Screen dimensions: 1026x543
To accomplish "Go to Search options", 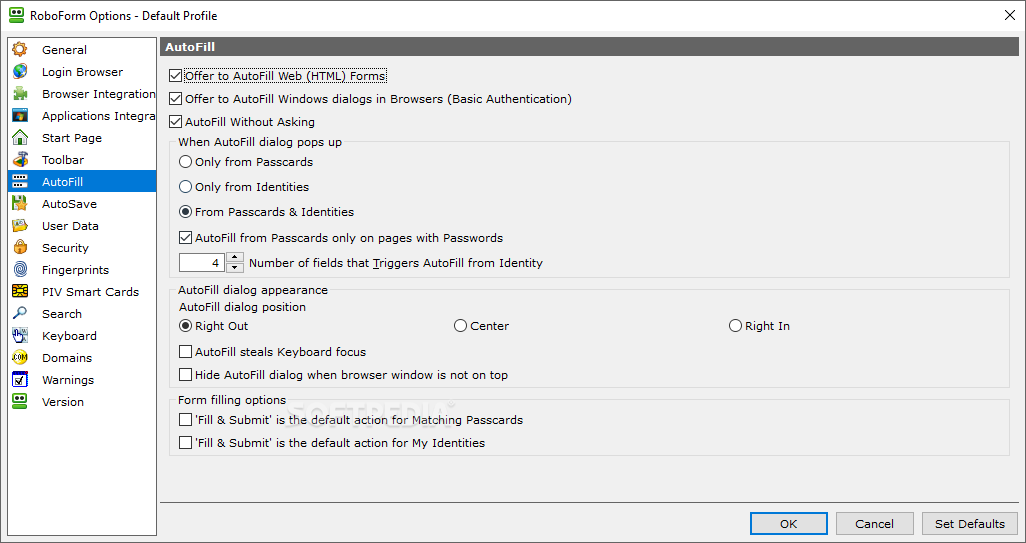I will [x=82, y=314].
